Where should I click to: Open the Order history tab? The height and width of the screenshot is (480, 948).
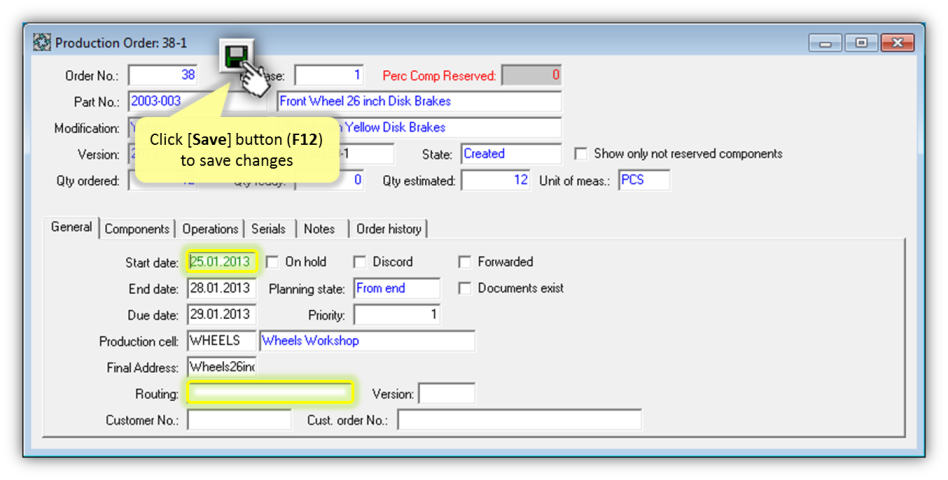click(x=389, y=229)
